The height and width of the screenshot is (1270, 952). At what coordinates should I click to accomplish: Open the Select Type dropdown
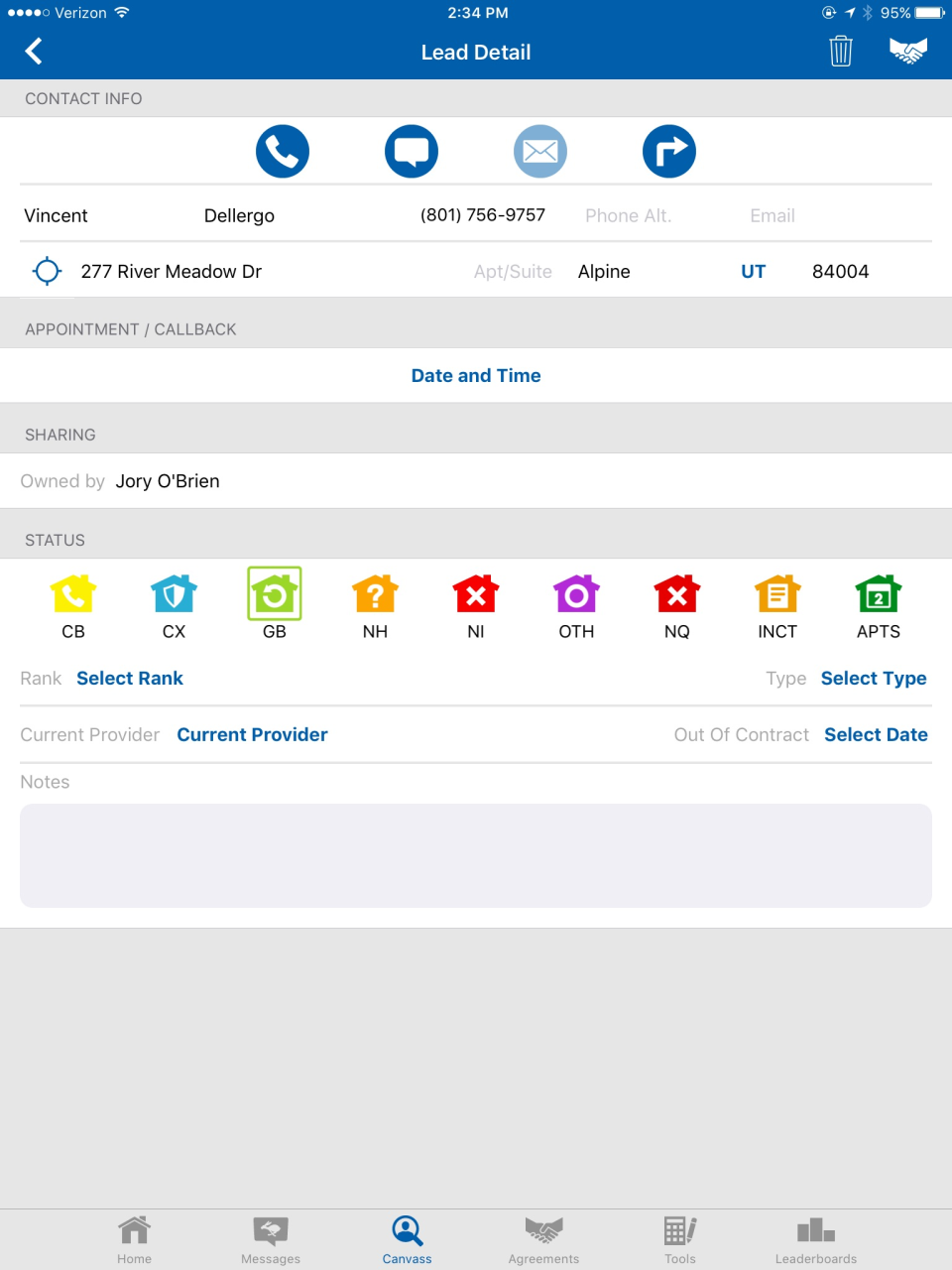click(x=874, y=678)
